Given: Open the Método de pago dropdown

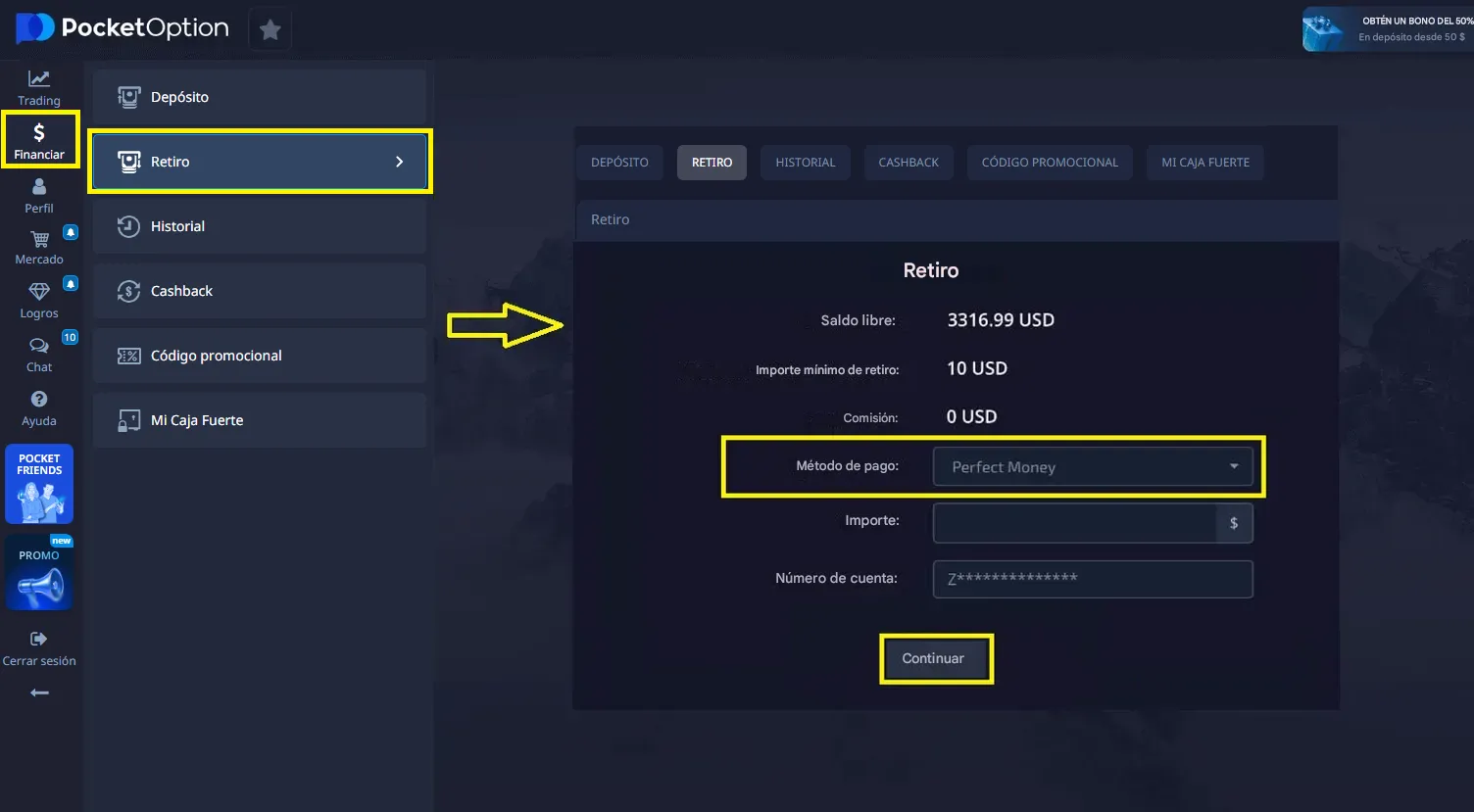Looking at the screenshot, I should [x=1093, y=467].
